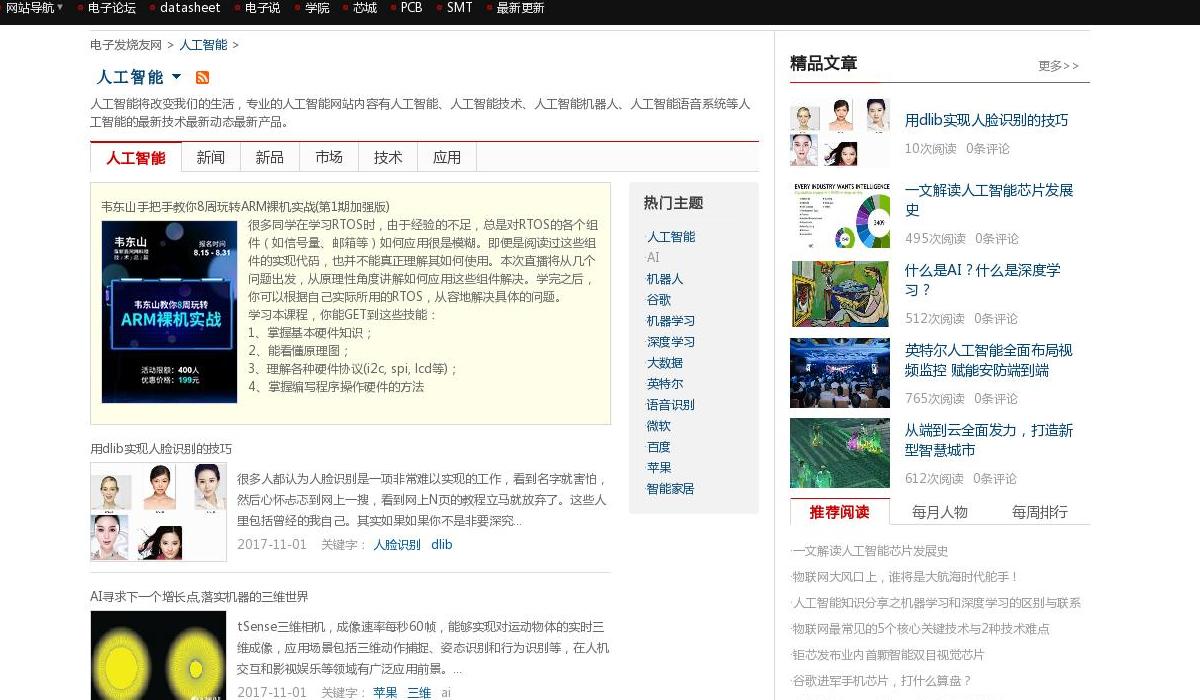This screenshot has width=1200, height=700.
Task: Select the red 人工智能 tab
Action: coord(136,157)
